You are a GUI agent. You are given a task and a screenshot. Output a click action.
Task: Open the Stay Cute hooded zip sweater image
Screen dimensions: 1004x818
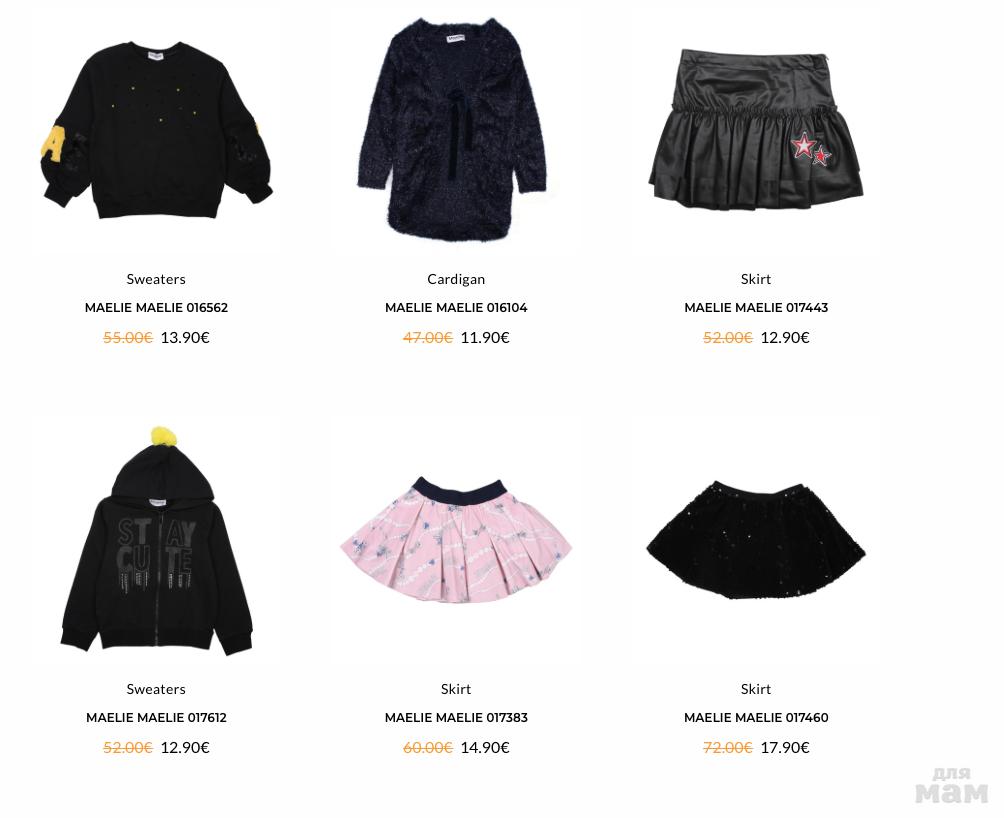(156, 541)
